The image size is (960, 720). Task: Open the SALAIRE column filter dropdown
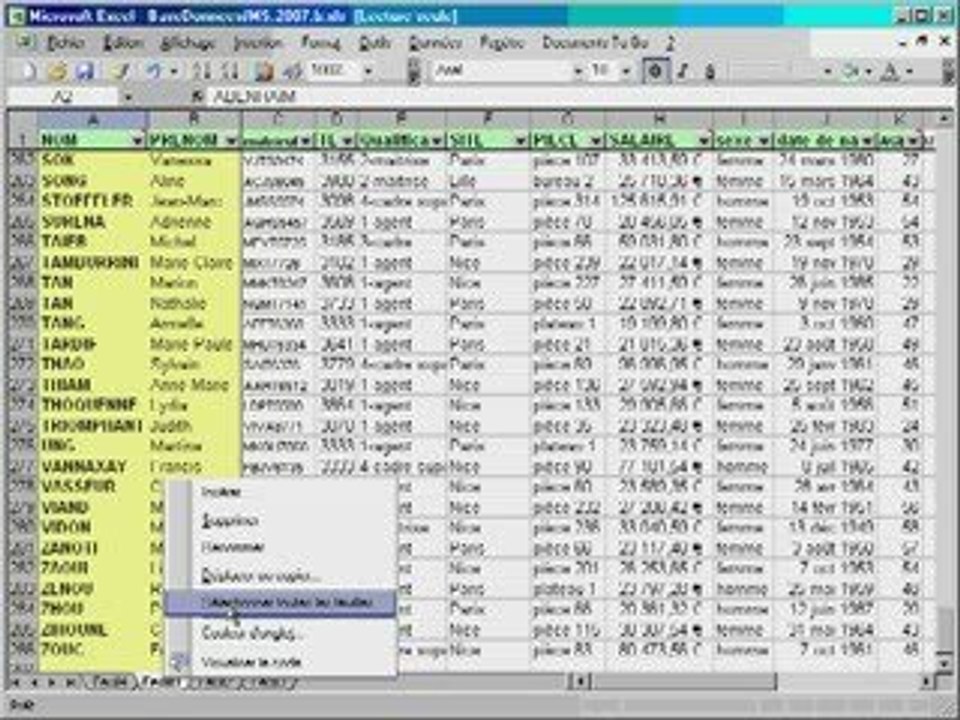point(704,141)
